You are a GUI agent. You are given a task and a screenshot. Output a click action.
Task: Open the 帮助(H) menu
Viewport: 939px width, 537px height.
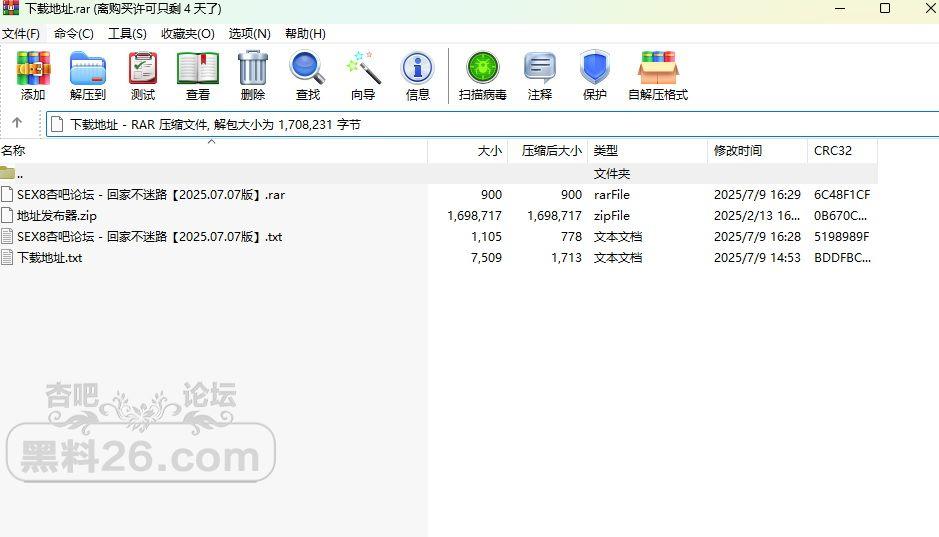coord(305,34)
